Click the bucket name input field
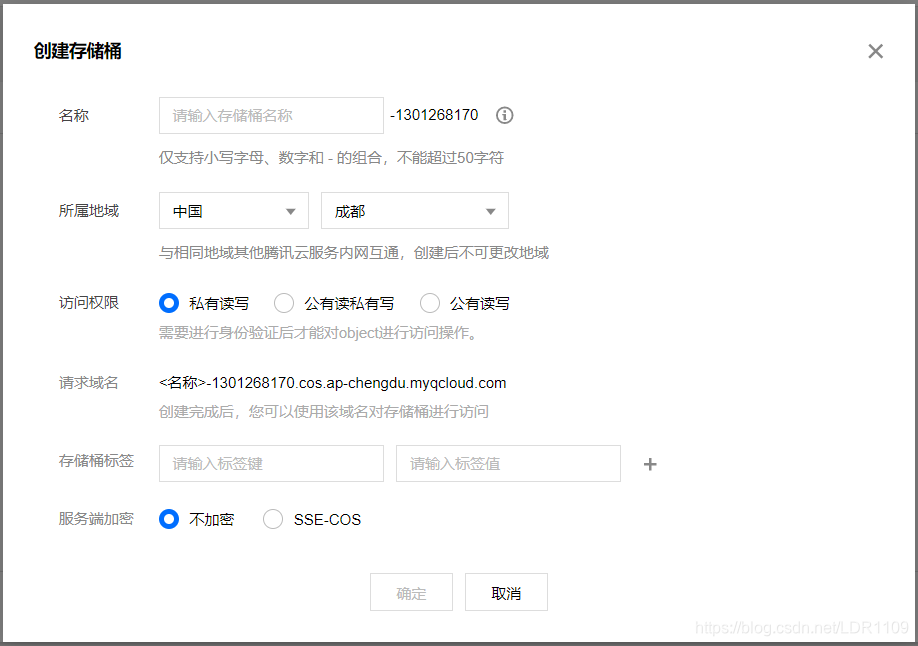 (x=270, y=115)
